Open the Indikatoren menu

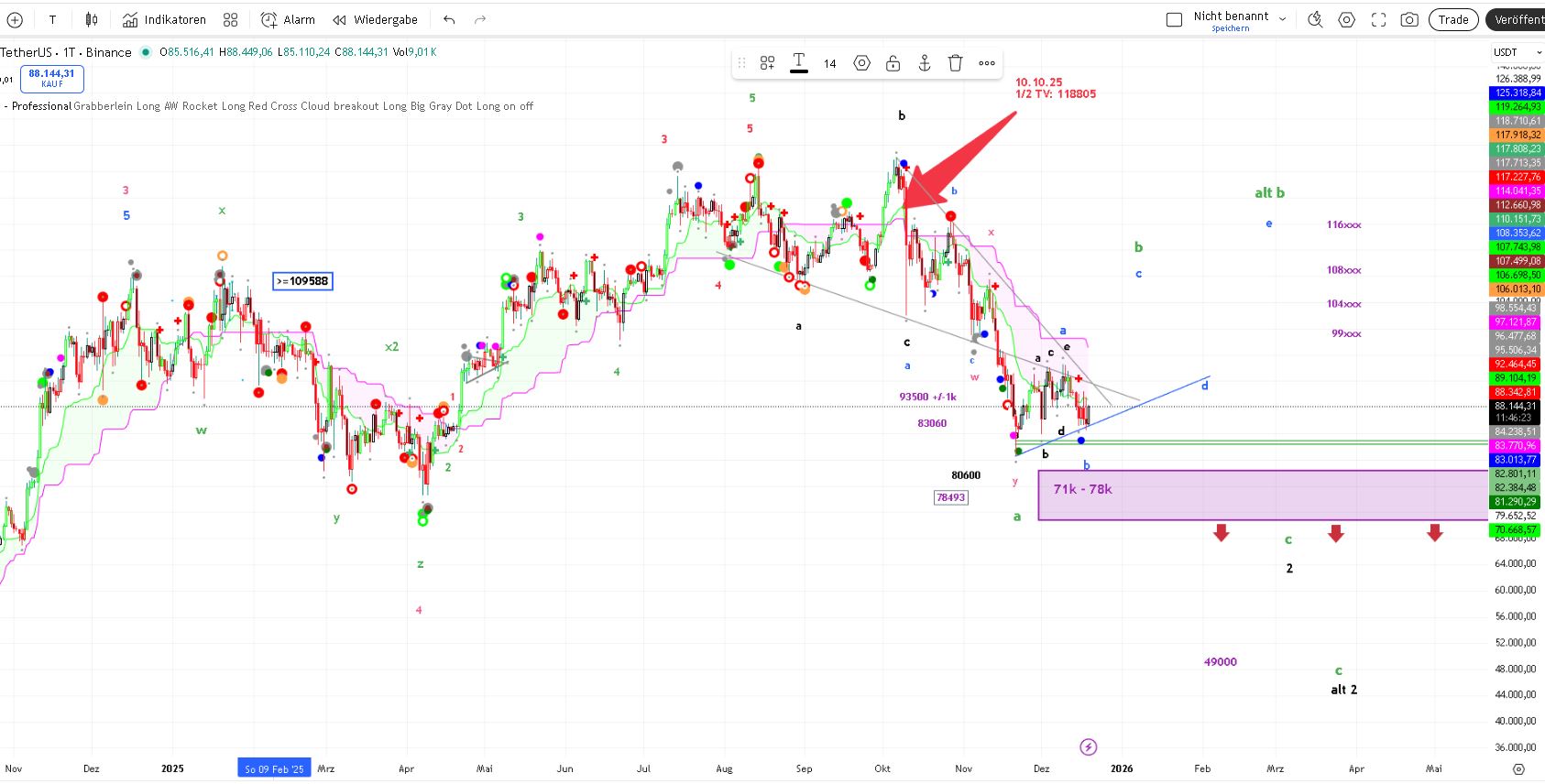(x=164, y=19)
